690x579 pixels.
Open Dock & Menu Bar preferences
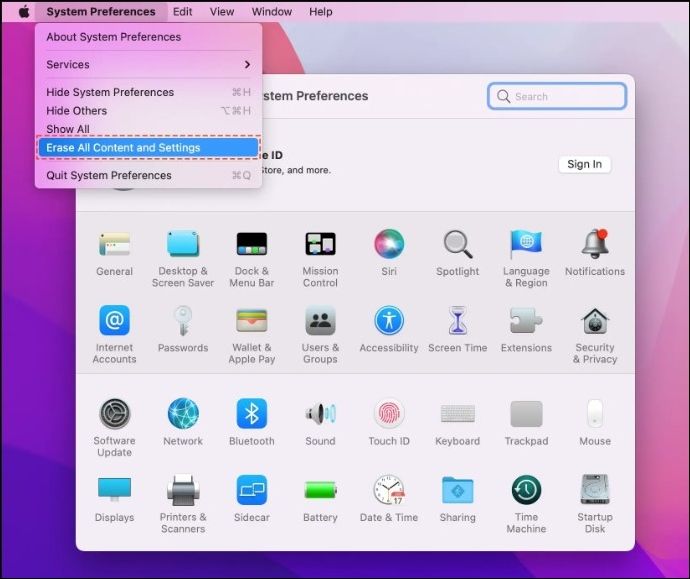click(251, 245)
